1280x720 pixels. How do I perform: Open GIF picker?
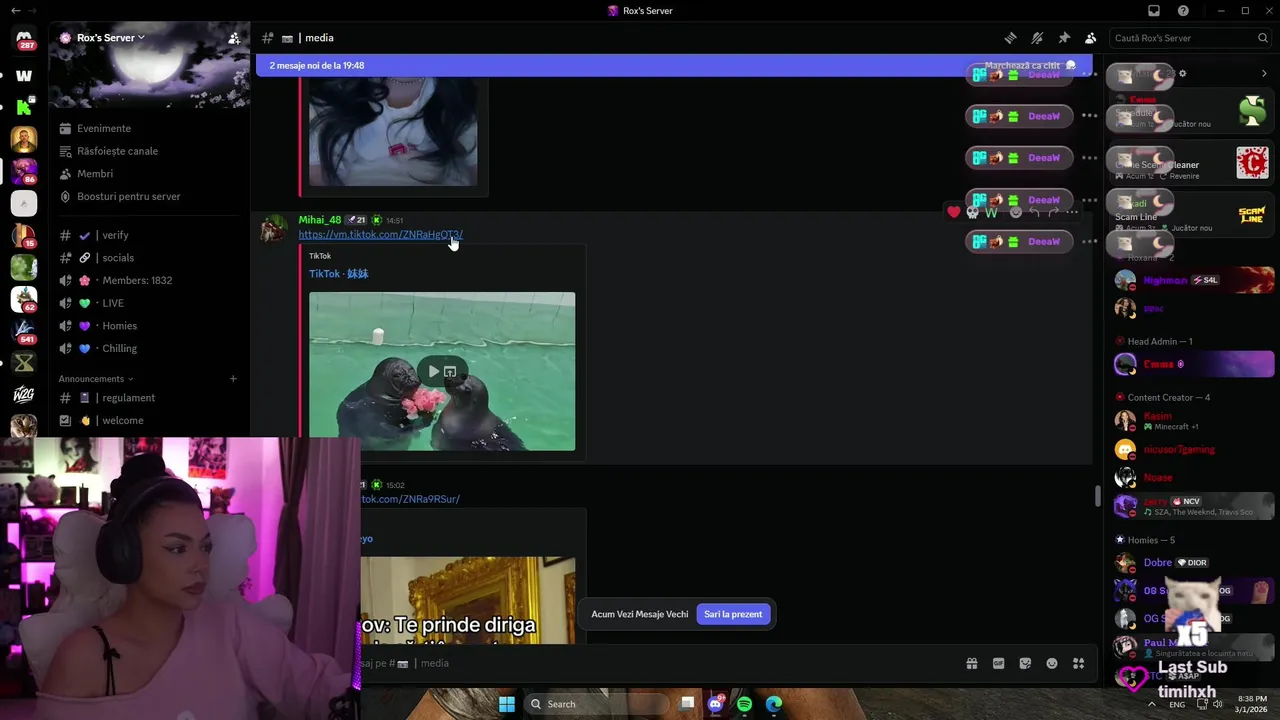tap(998, 663)
